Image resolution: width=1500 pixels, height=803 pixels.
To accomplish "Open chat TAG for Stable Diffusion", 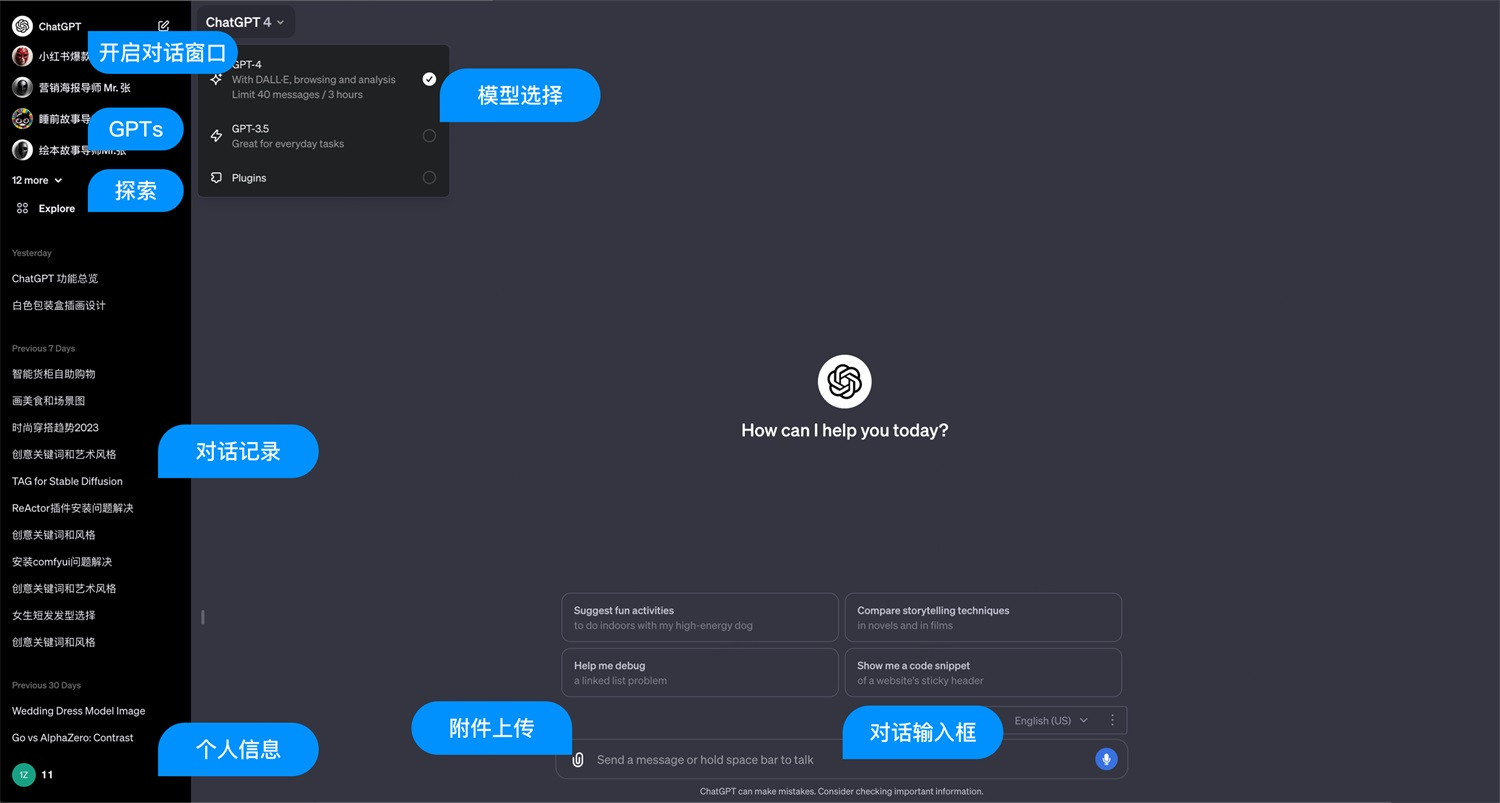I will click(x=67, y=481).
